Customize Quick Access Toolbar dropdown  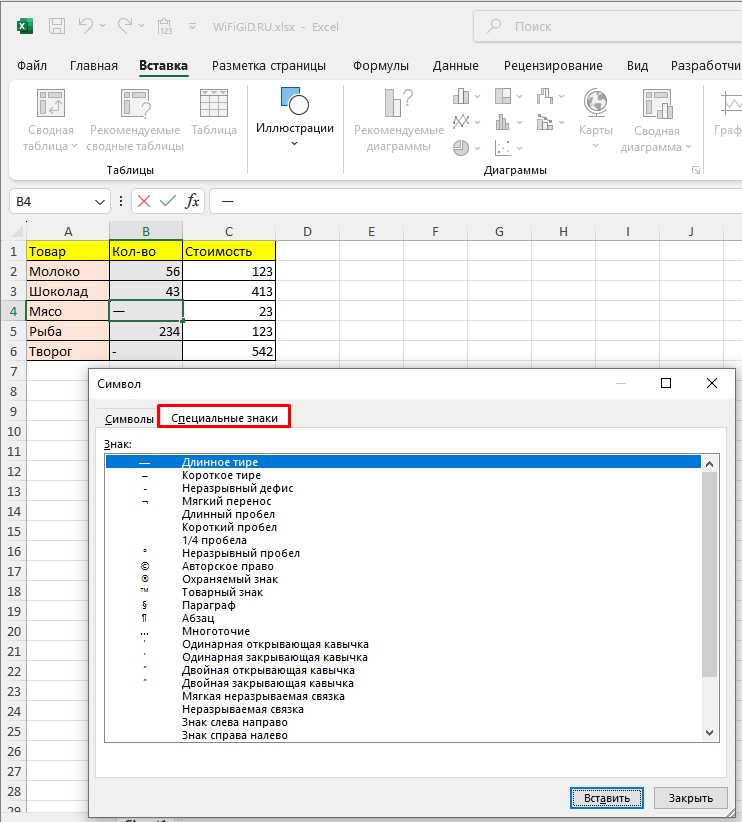click(x=192, y=26)
